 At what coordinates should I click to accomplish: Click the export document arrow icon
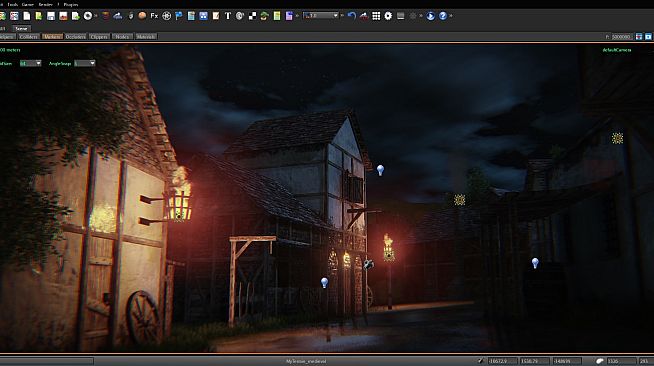coord(75,16)
